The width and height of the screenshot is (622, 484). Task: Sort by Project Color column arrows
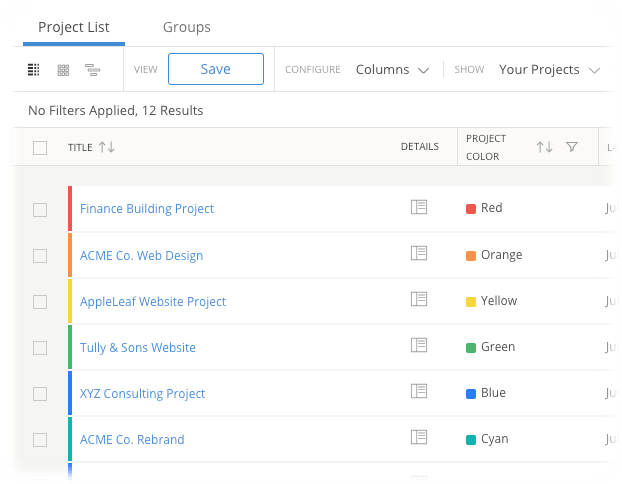pos(544,147)
